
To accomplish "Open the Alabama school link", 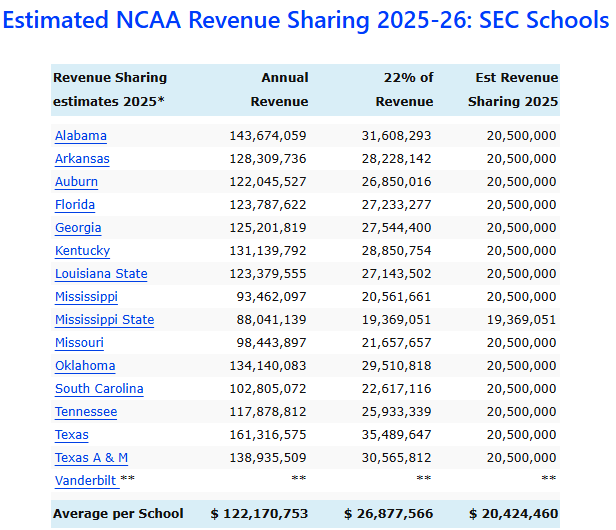I will pos(81,136).
